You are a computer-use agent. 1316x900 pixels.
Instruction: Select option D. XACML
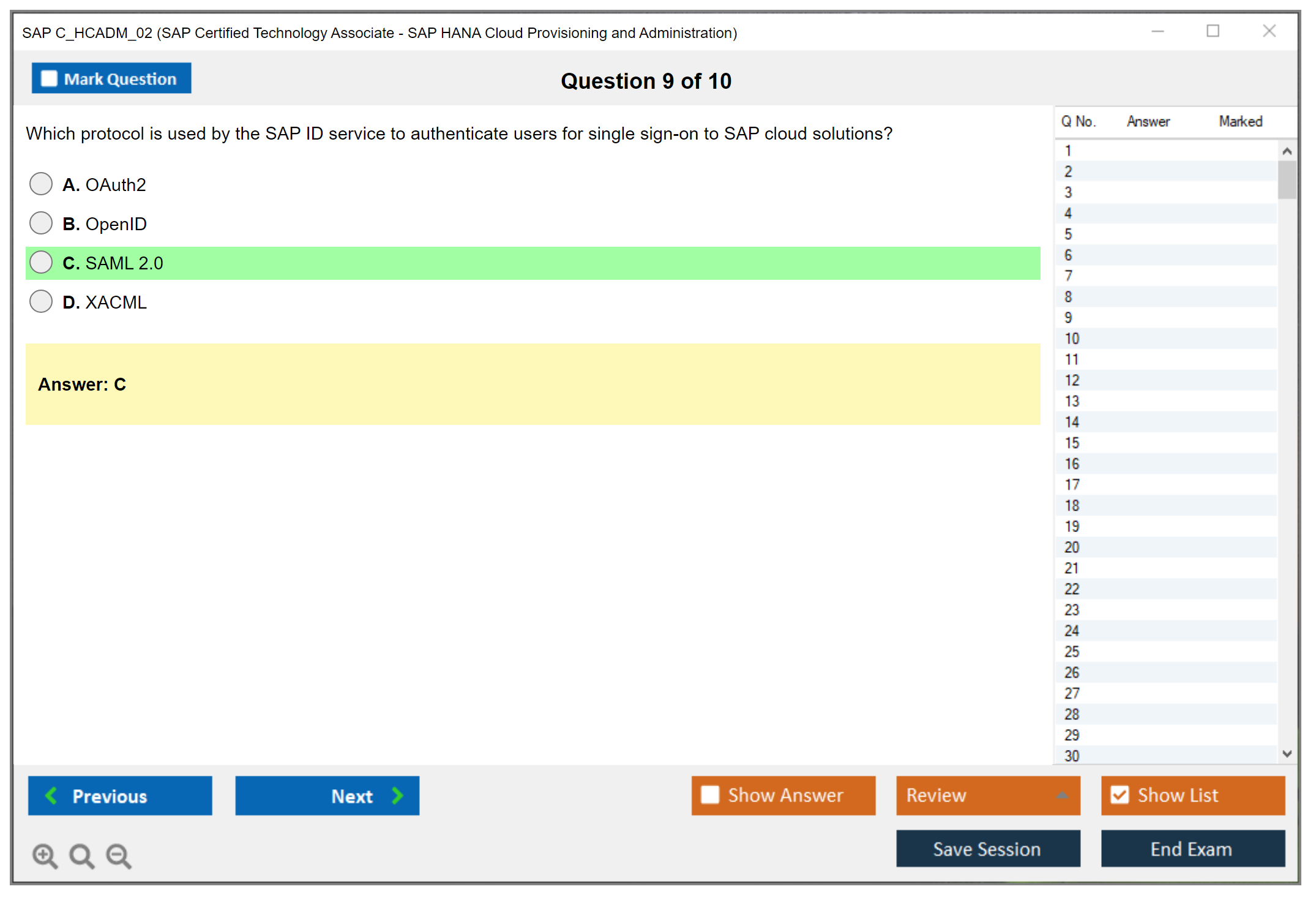coord(41,301)
